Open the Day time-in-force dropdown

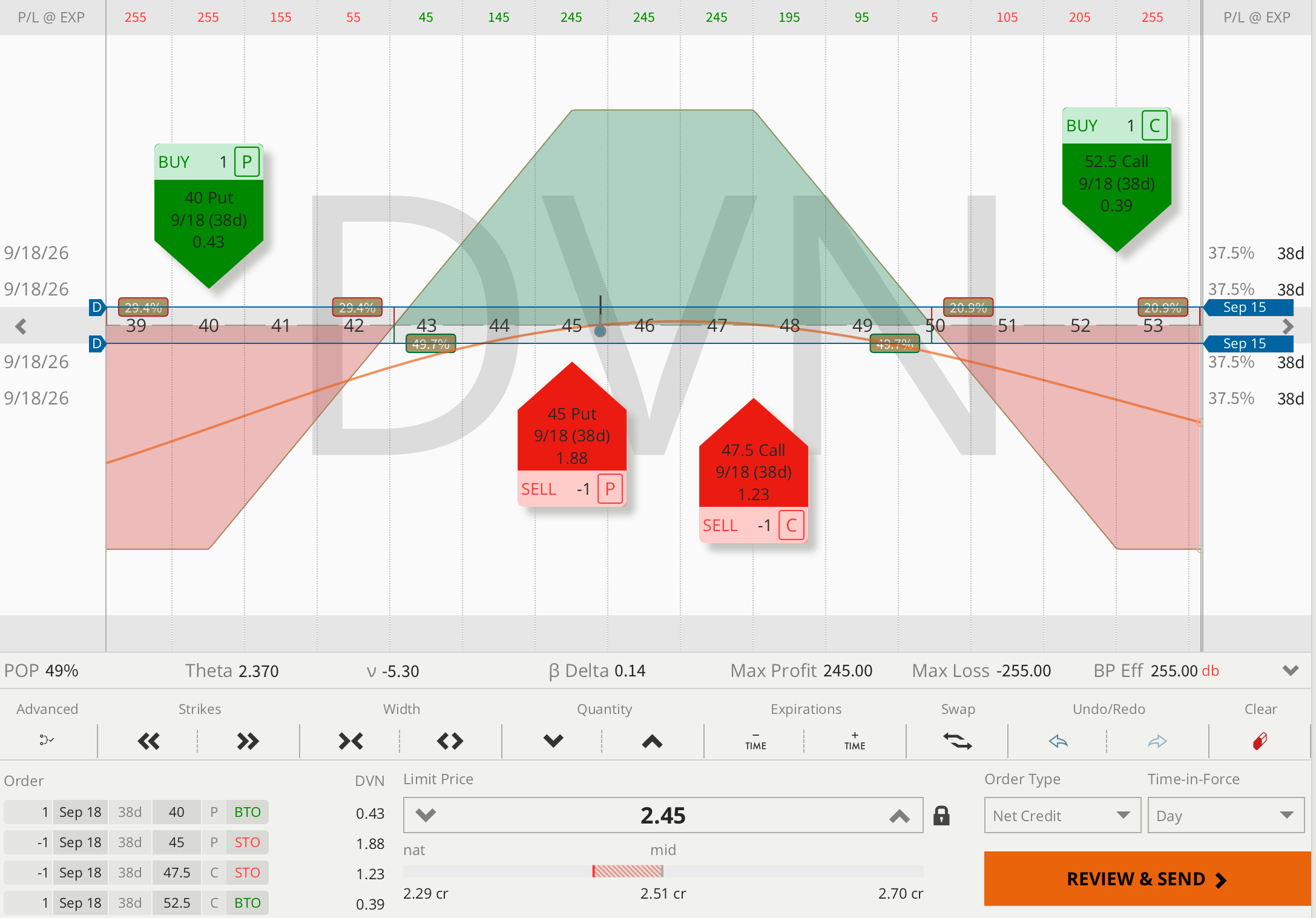pos(1226,816)
